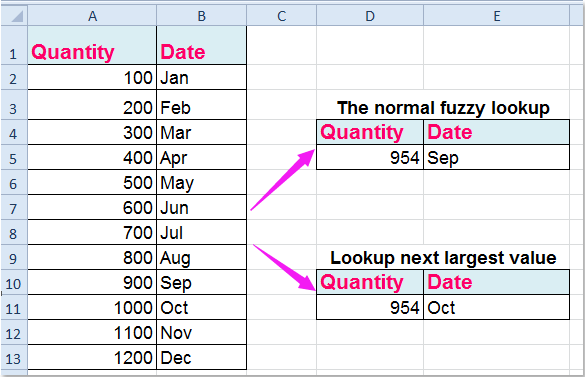585x377 pixels.
Task: Click the Oct result in cell E11
Action: coord(497,308)
